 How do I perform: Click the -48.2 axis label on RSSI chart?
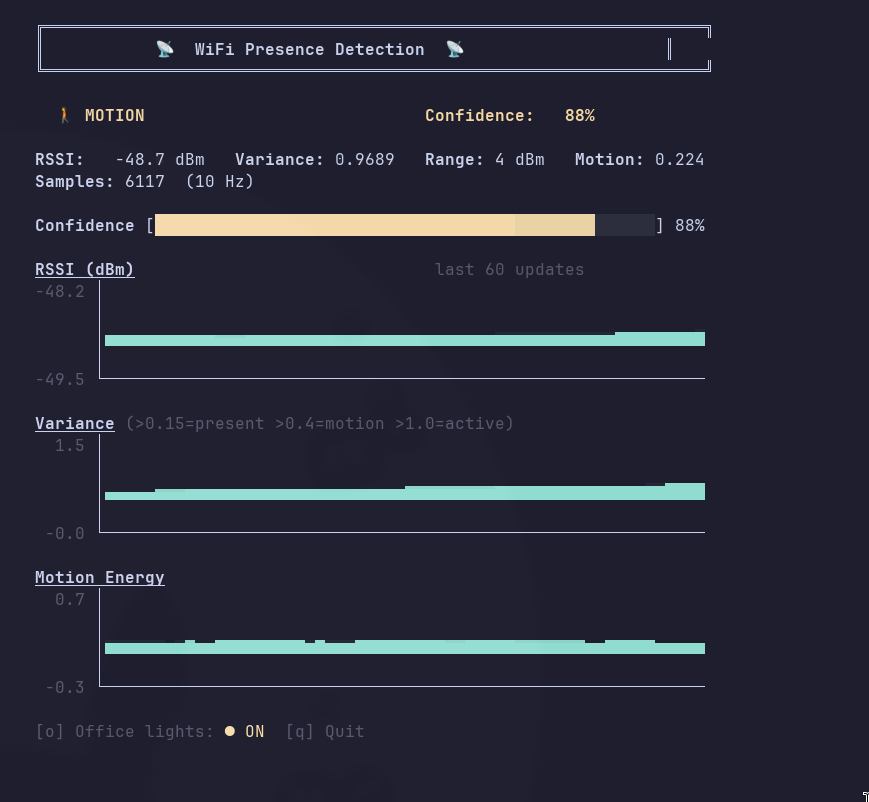click(60, 292)
